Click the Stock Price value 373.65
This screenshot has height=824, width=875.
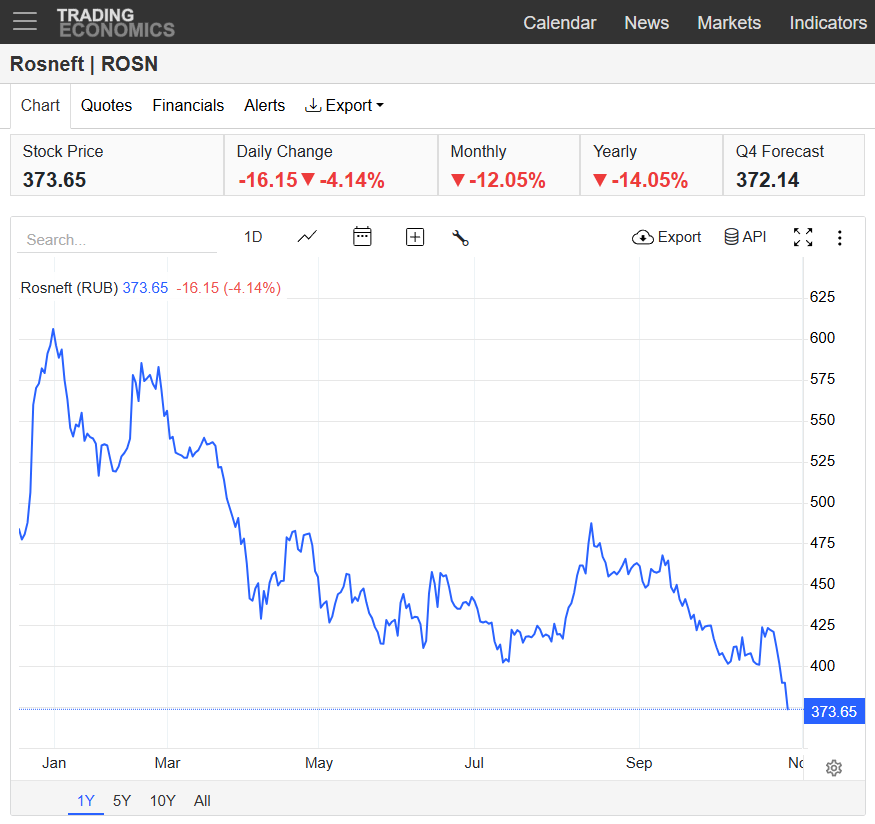coord(54,180)
